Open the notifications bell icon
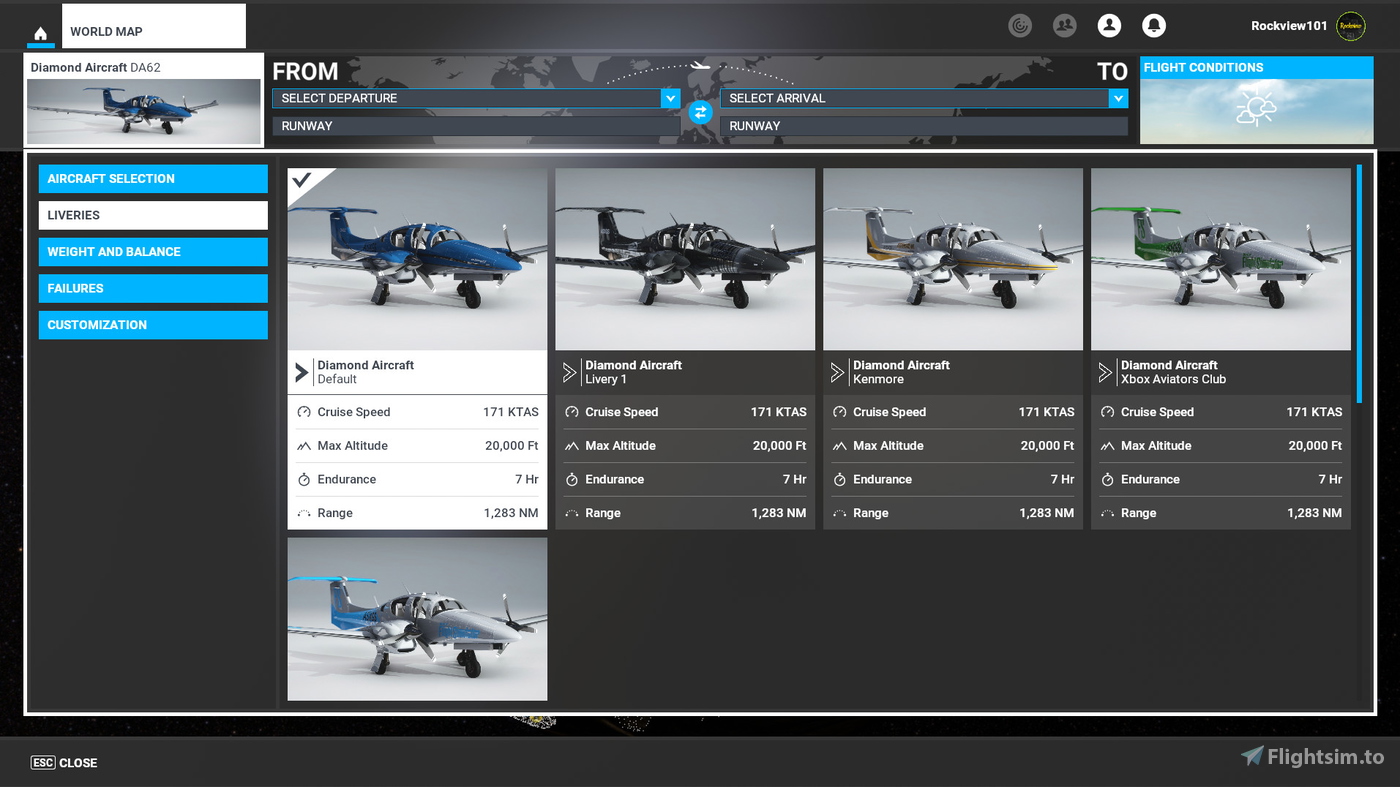This screenshot has height=787, width=1400. click(x=1154, y=25)
